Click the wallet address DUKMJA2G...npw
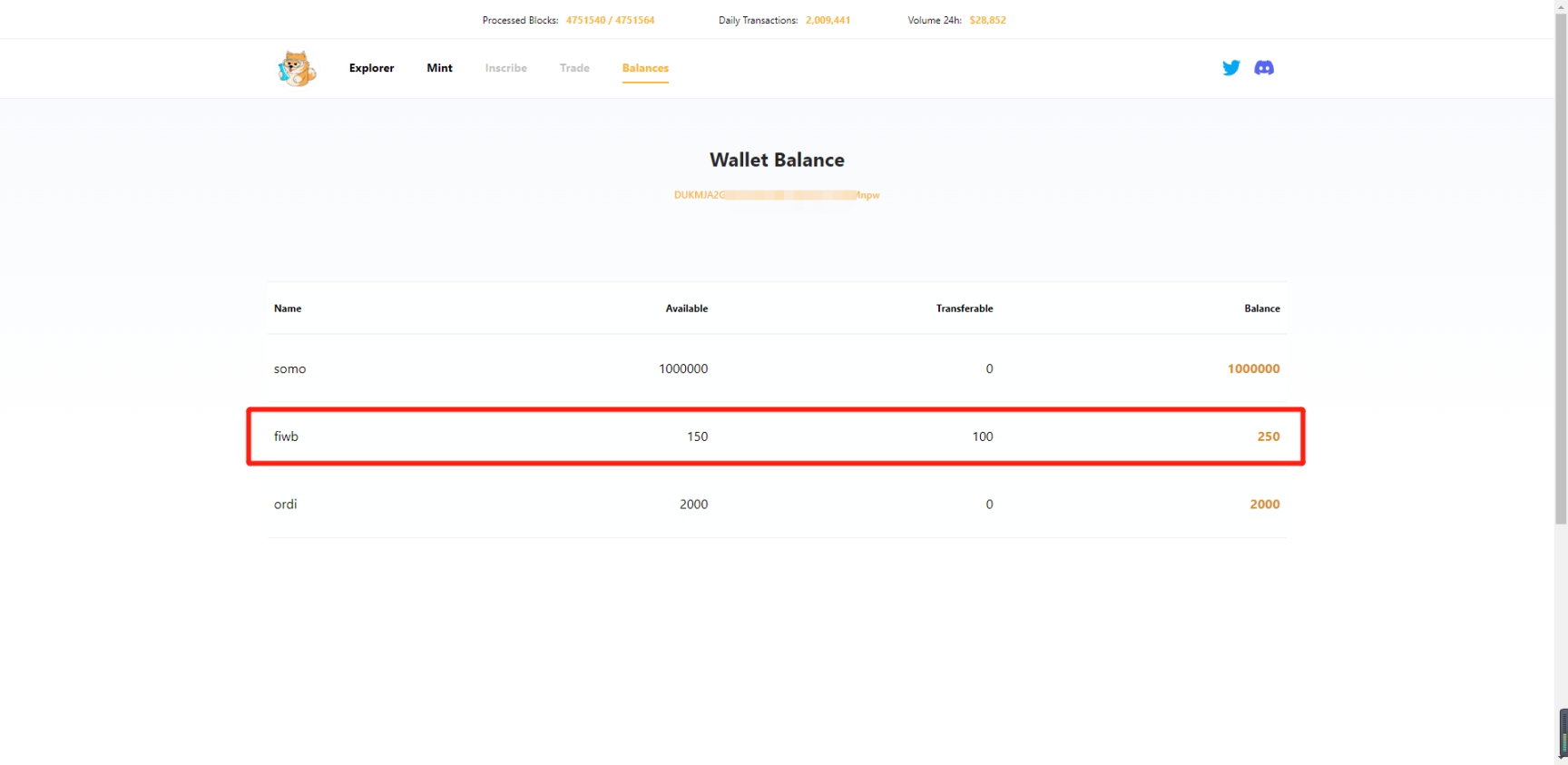The width and height of the screenshot is (1568, 765). 777,195
